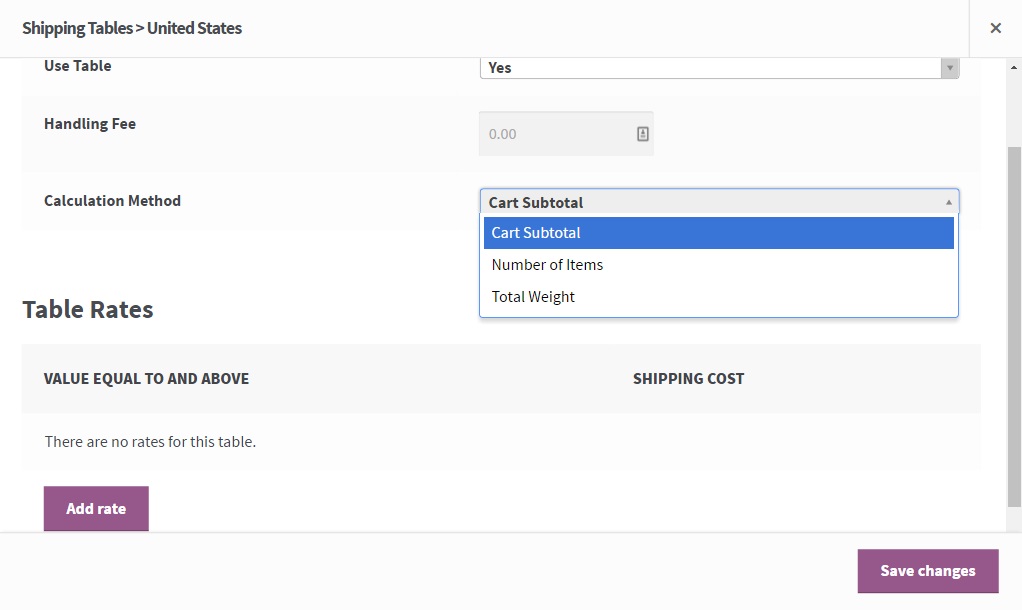This screenshot has height=610, width=1022.
Task: Click the vertical scrollbar thumb
Action: click(x=1014, y=325)
